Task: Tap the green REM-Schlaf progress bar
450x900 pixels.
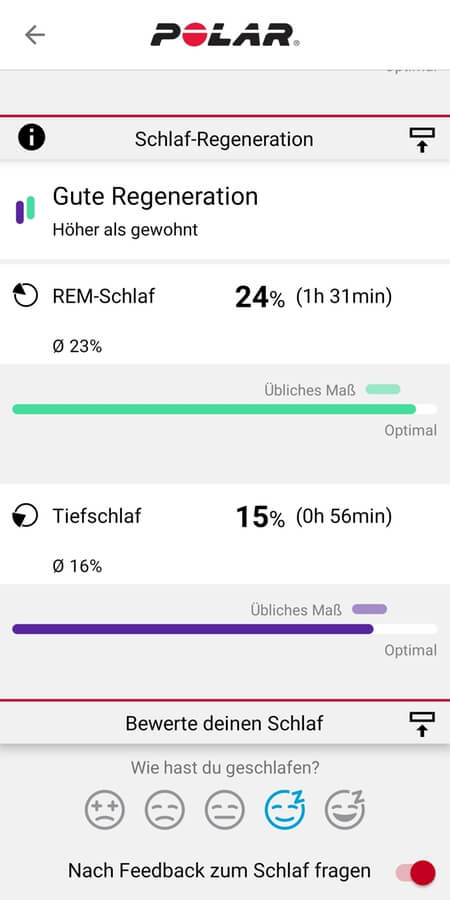Action: coord(224,409)
